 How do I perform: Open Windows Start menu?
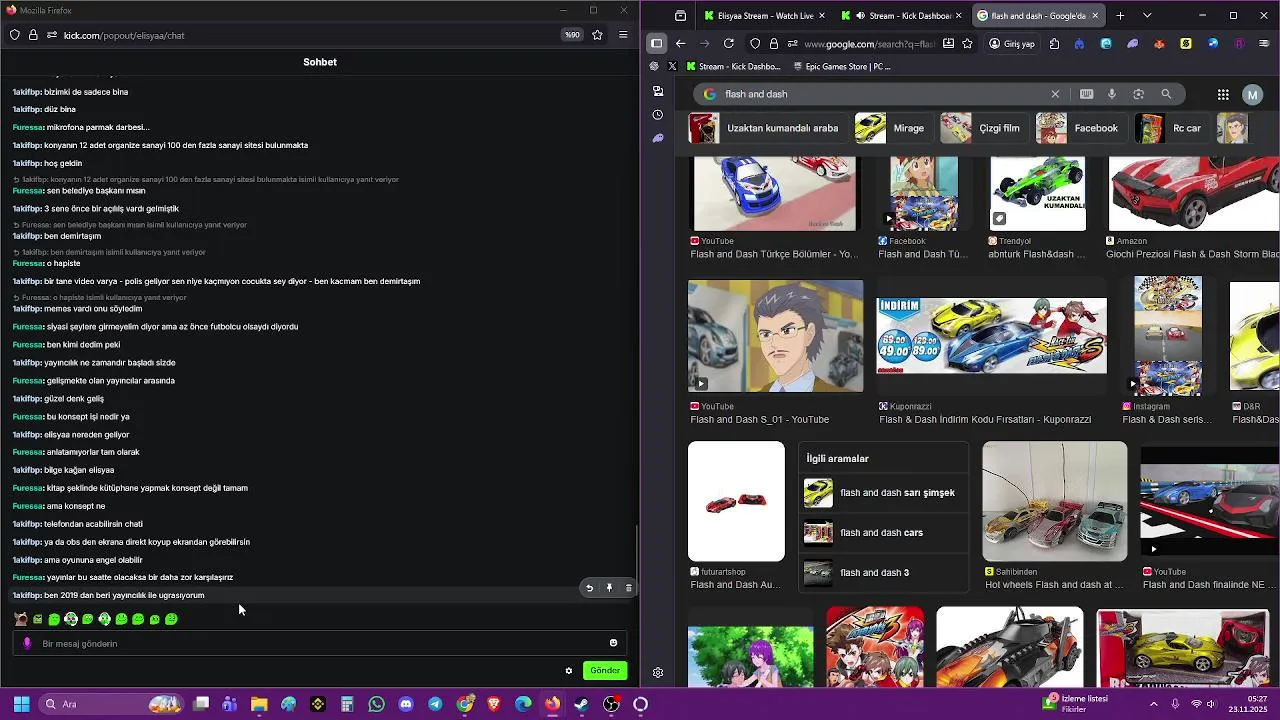click(21, 704)
